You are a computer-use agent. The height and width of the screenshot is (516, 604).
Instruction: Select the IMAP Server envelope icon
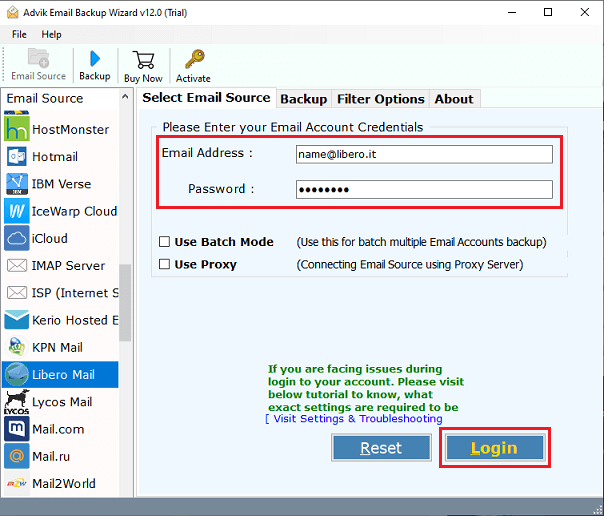[x=17, y=265]
